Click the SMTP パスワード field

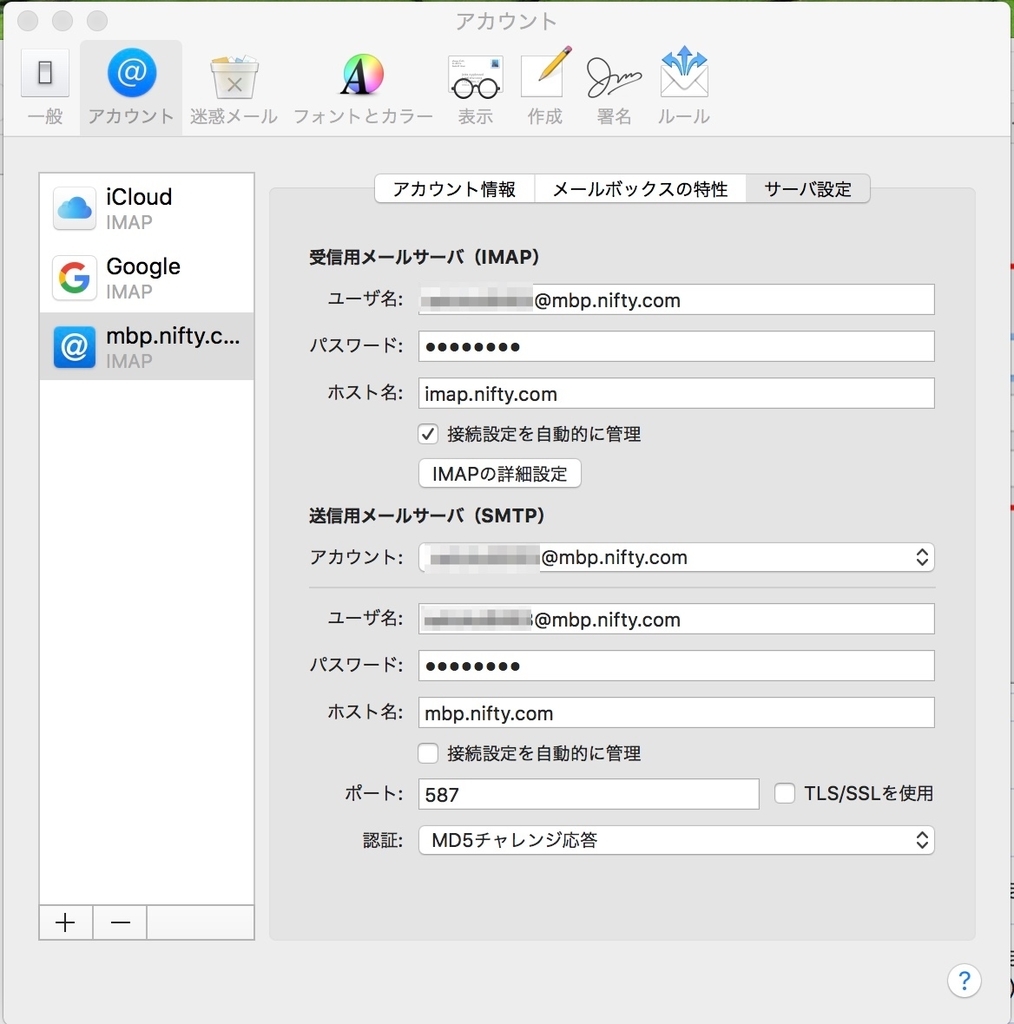click(676, 665)
